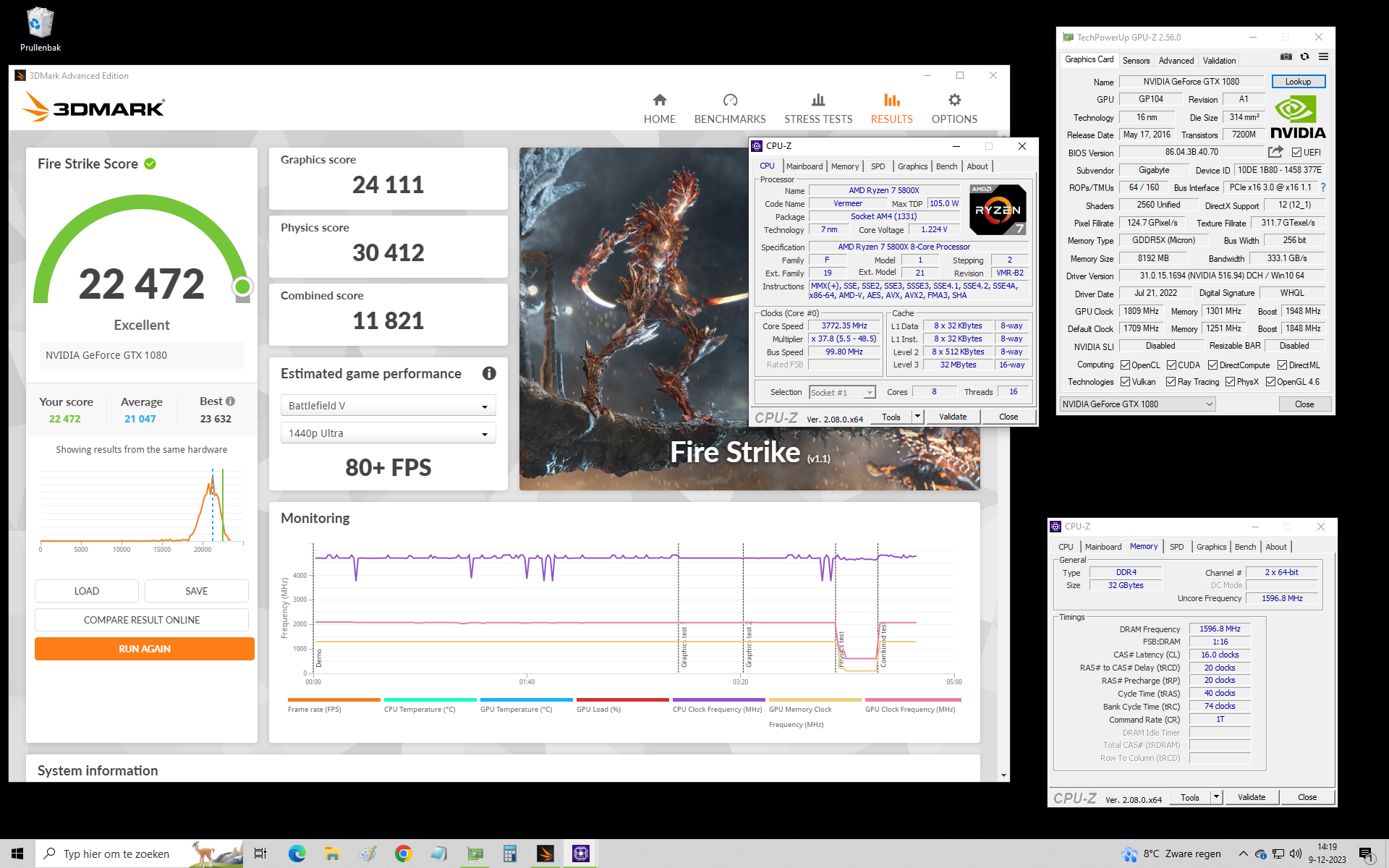
Task: Click the info icon next to Best score
Action: [230, 401]
